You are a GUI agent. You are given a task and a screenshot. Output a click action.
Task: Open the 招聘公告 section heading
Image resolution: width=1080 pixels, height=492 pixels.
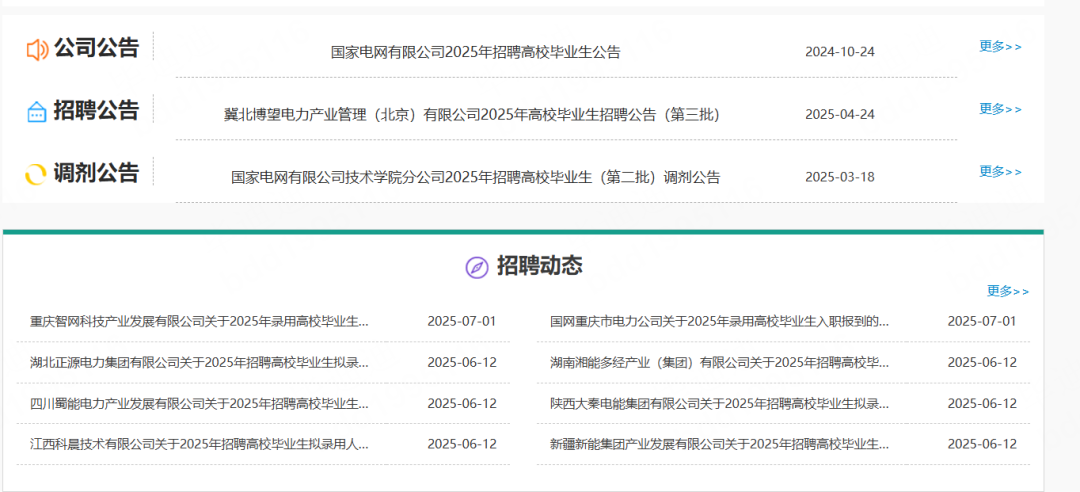pyautogui.click(x=96, y=110)
